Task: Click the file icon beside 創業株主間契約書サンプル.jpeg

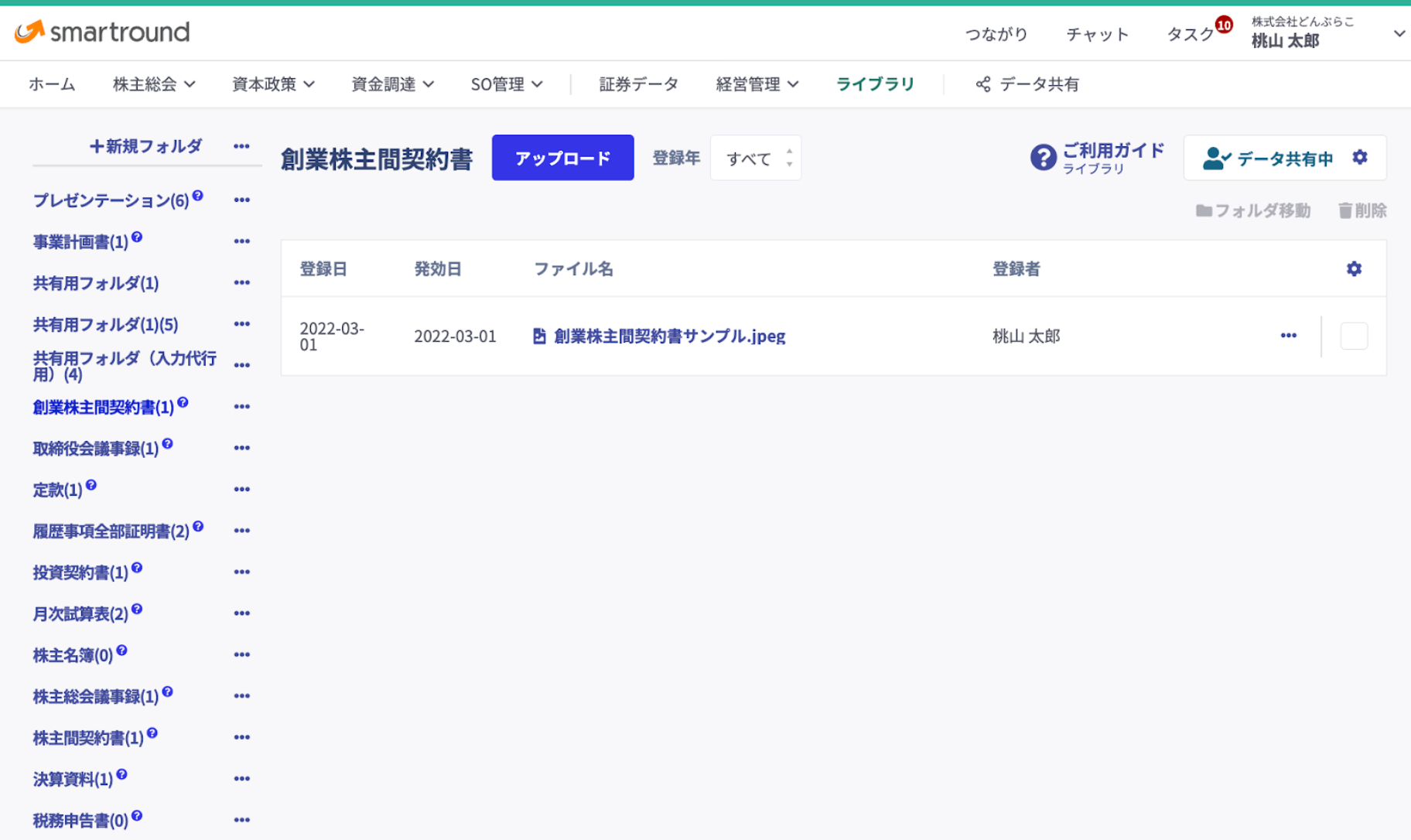Action: tap(538, 336)
